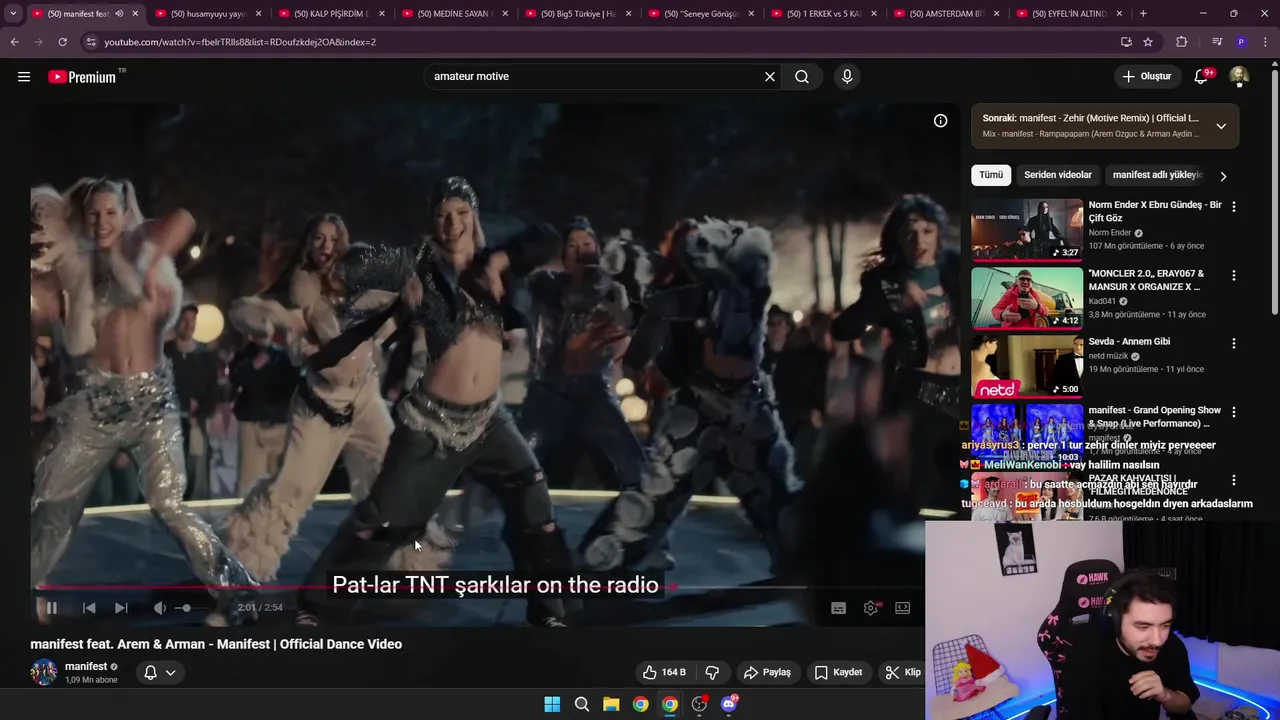Open player settings gear
Image resolution: width=1280 pixels, height=720 pixels.
tap(871, 607)
